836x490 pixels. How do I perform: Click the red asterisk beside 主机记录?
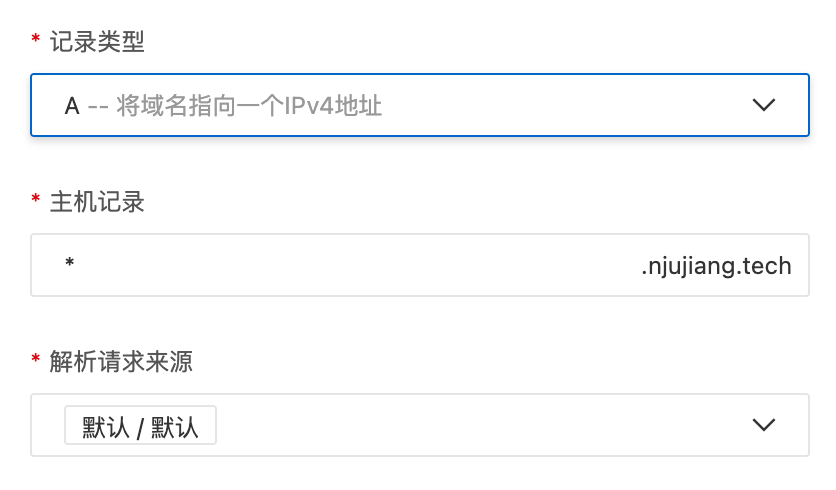tap(36, 202)
